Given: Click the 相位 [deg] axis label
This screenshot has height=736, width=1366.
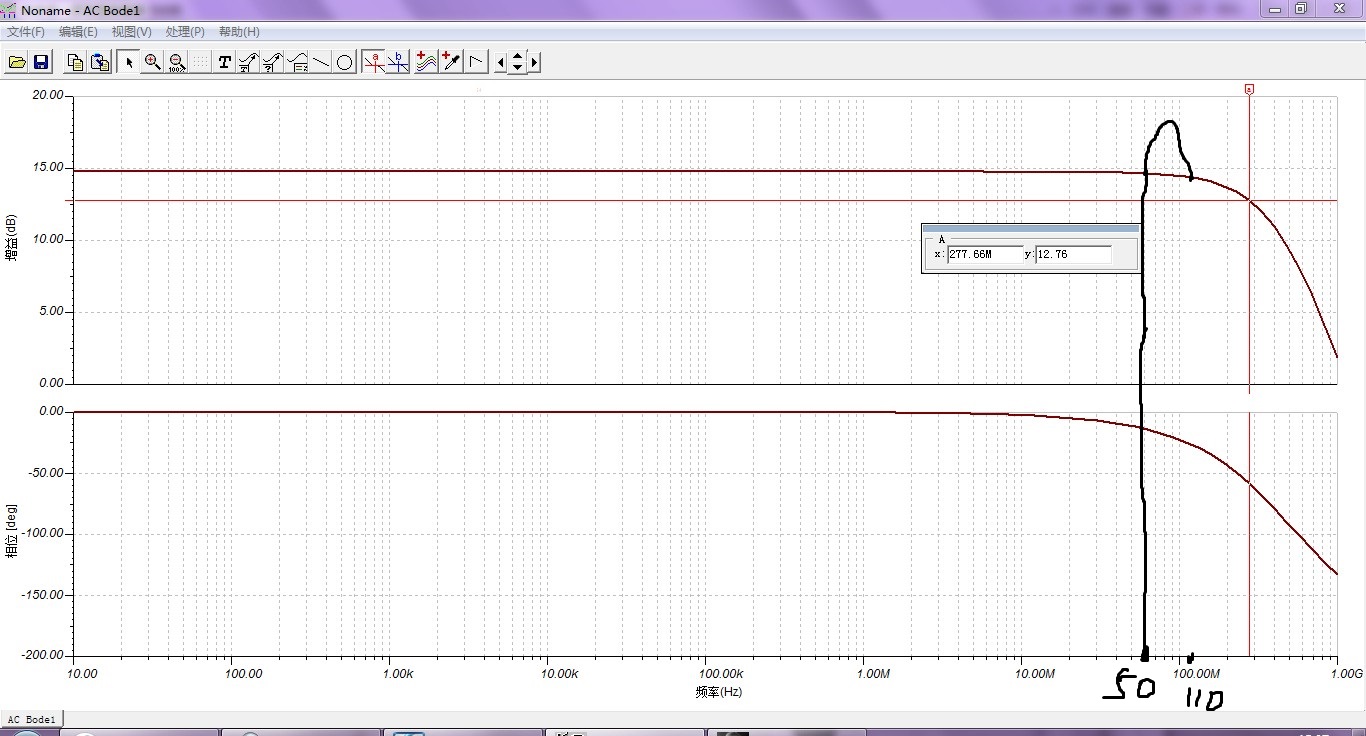Looking at the screenshot, I should (11, 533).
